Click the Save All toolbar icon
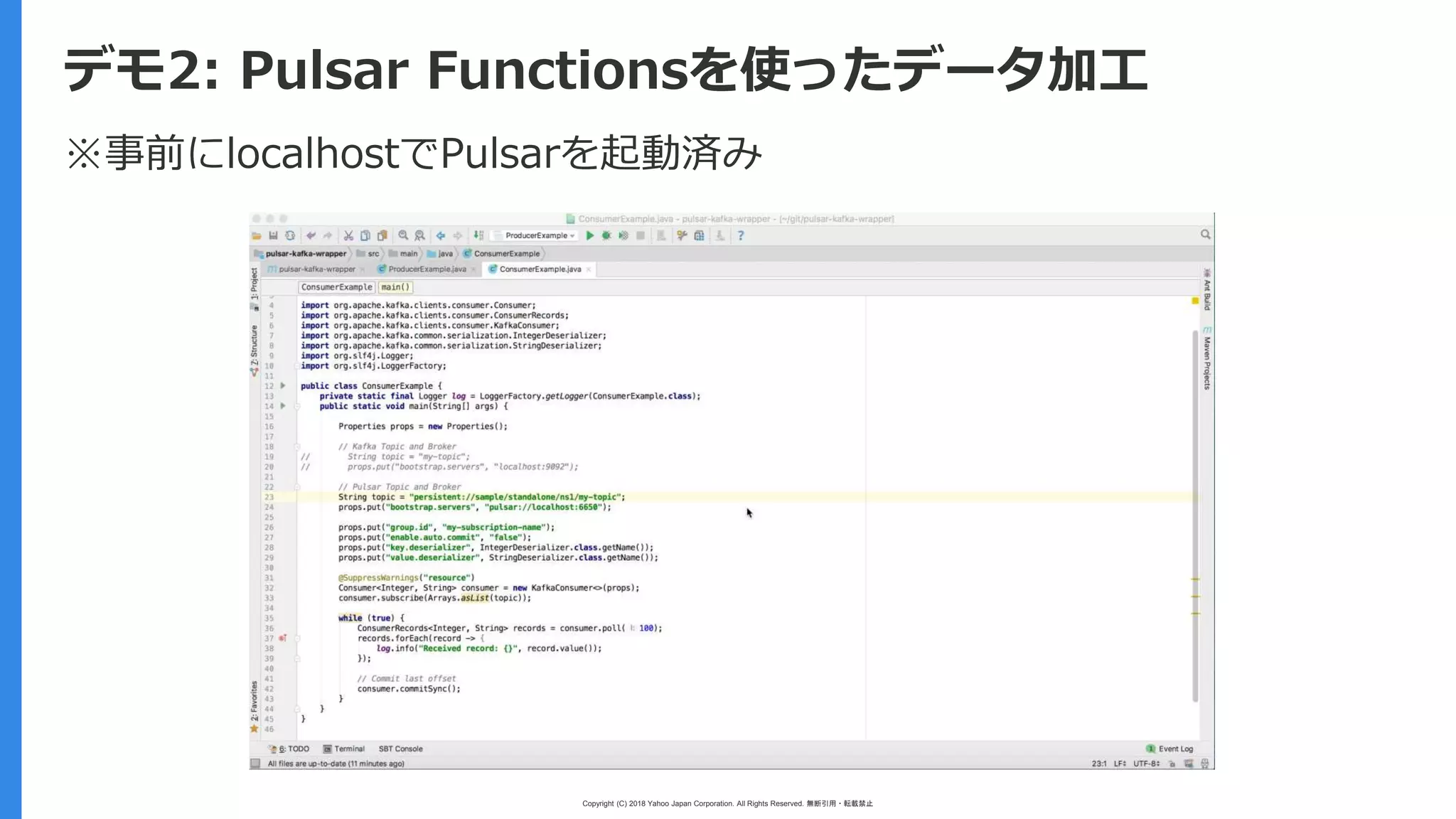This screenshot has width=1456, height=819. (x=273, y=235)
